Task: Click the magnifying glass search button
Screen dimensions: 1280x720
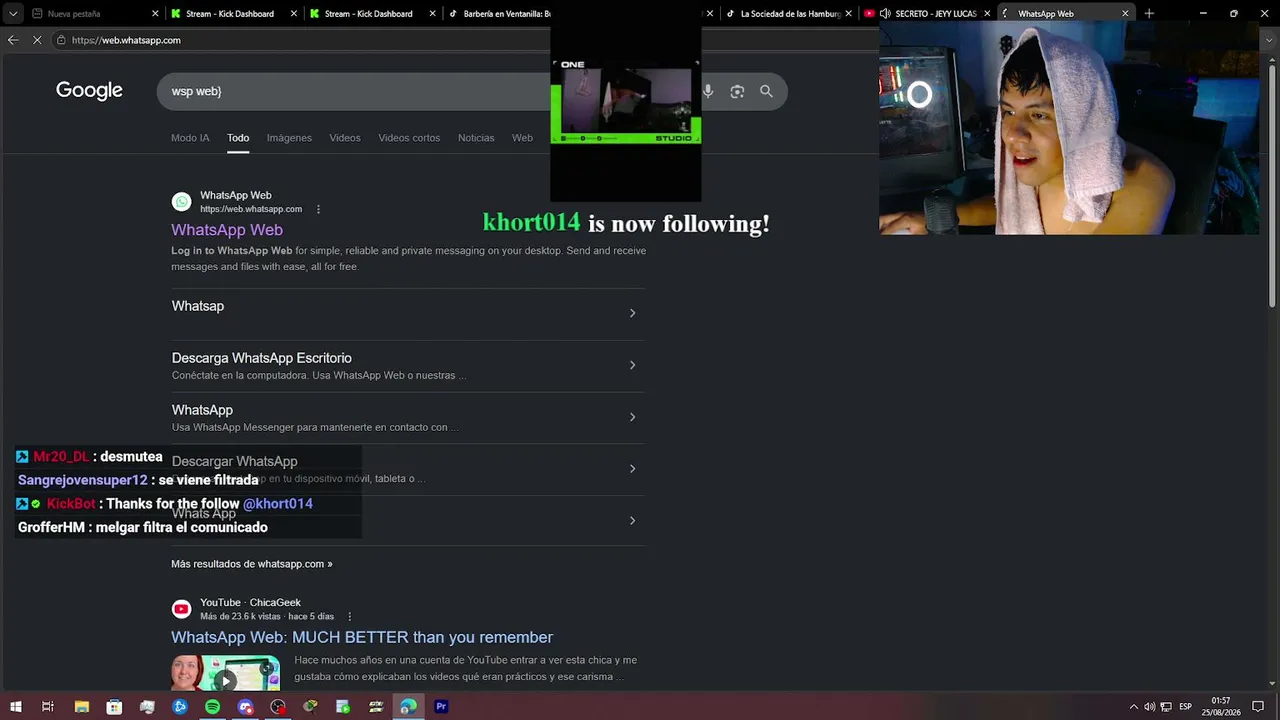Action: pos(766,91)
